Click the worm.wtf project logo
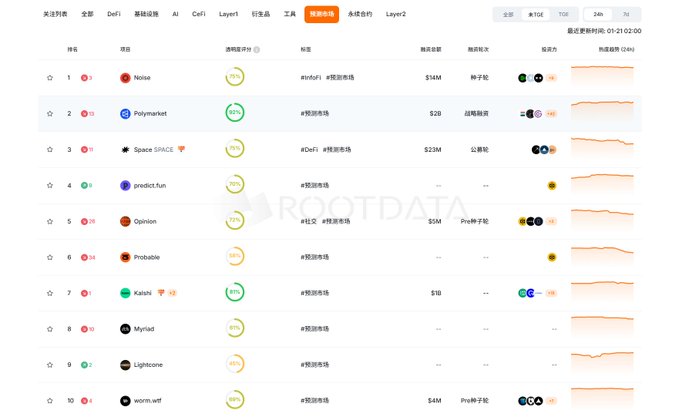This screenshot has width=679, height=417. [x=125, y=401]
